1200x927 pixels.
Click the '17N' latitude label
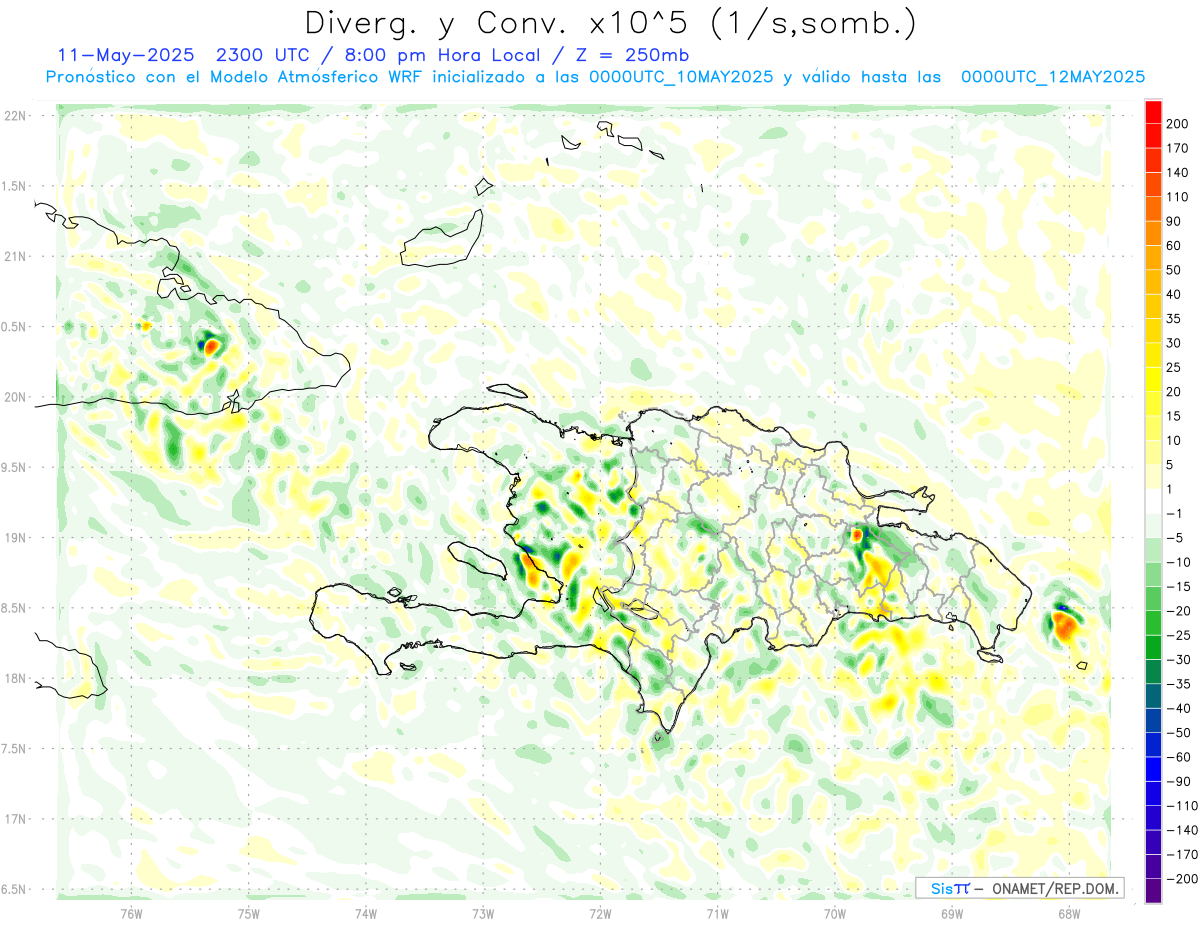(15, 819)
